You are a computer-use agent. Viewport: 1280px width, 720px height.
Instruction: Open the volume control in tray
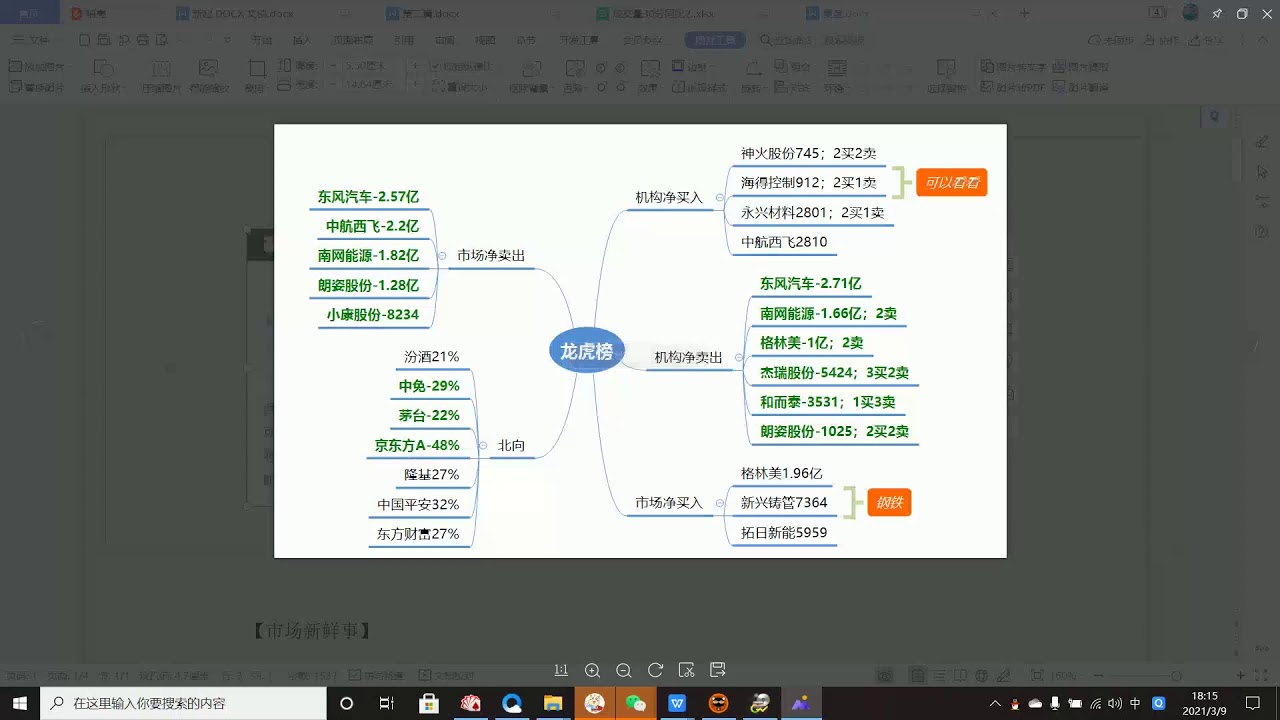pyautogui.click(x=1115, y=703)
